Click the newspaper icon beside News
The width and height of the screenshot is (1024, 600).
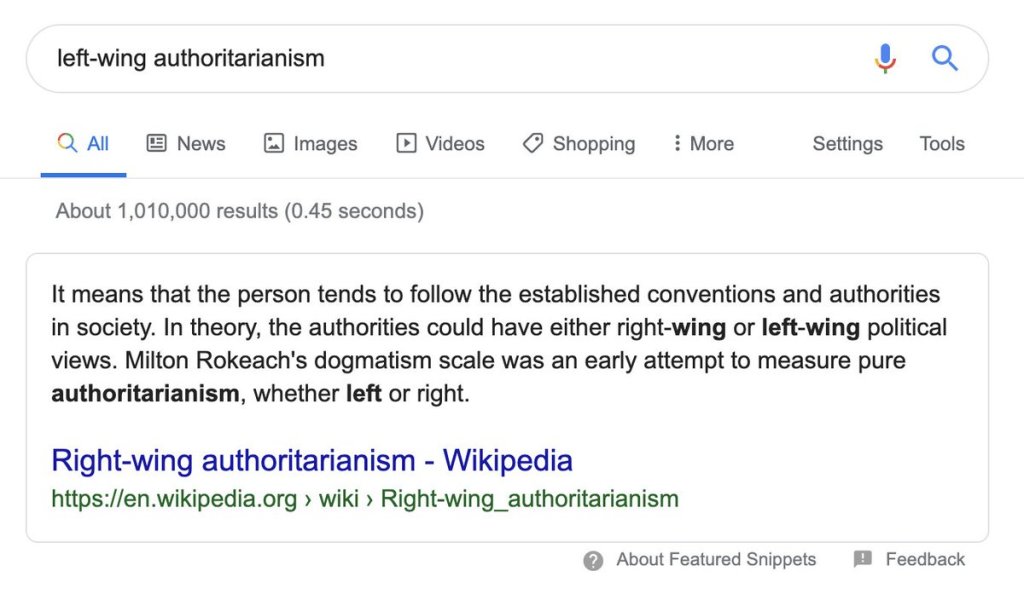[x=157, y=143]
